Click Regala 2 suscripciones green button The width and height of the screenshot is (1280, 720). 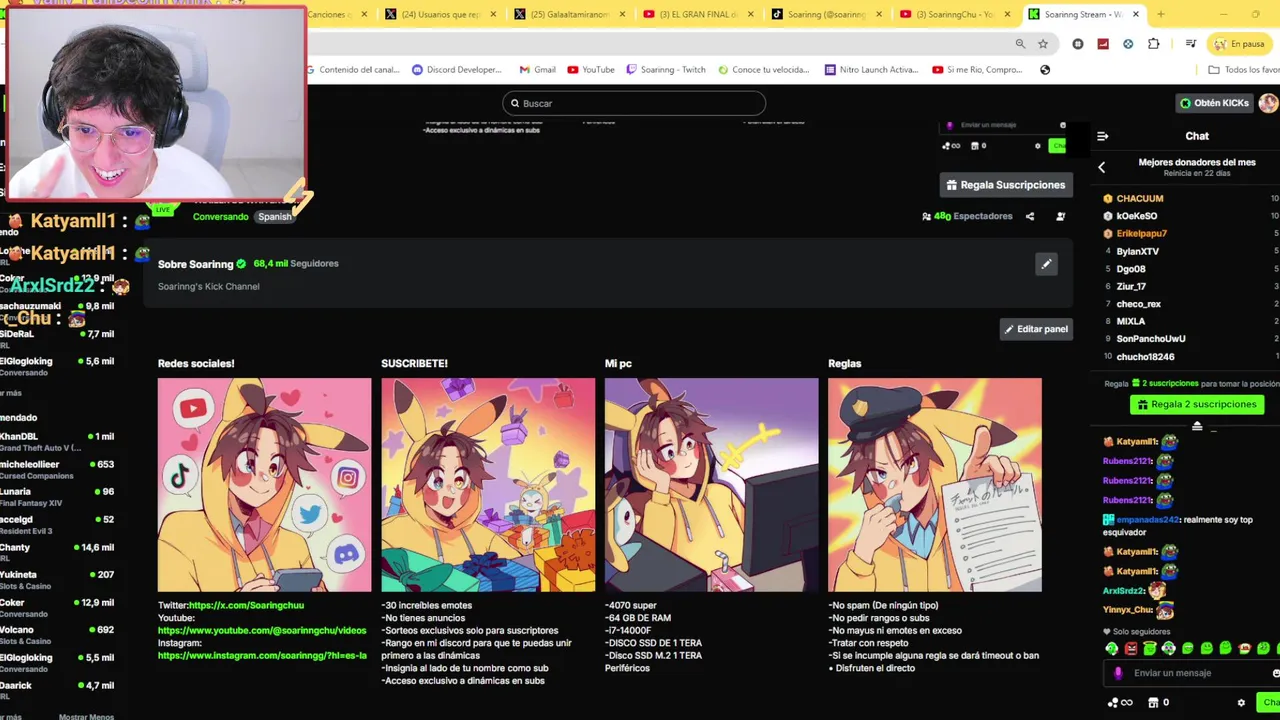point(1197,404)
